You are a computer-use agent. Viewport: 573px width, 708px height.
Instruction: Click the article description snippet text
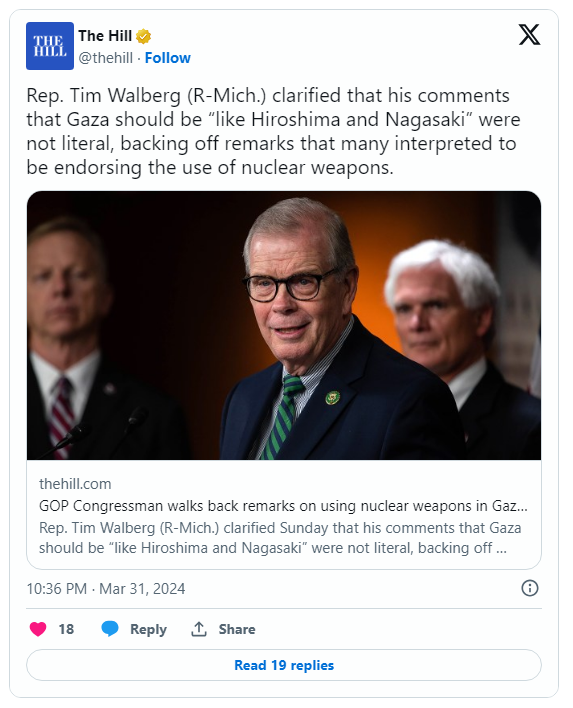tap(280, 538)
